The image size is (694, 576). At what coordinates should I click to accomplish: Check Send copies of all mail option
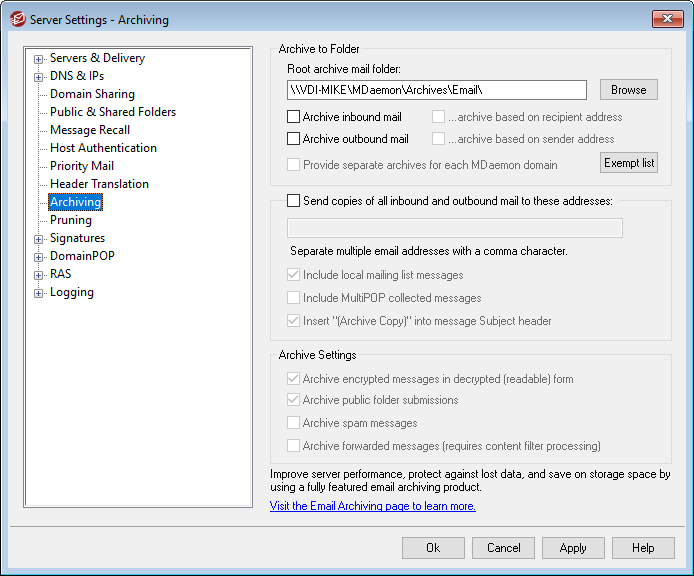click(294, 201)
